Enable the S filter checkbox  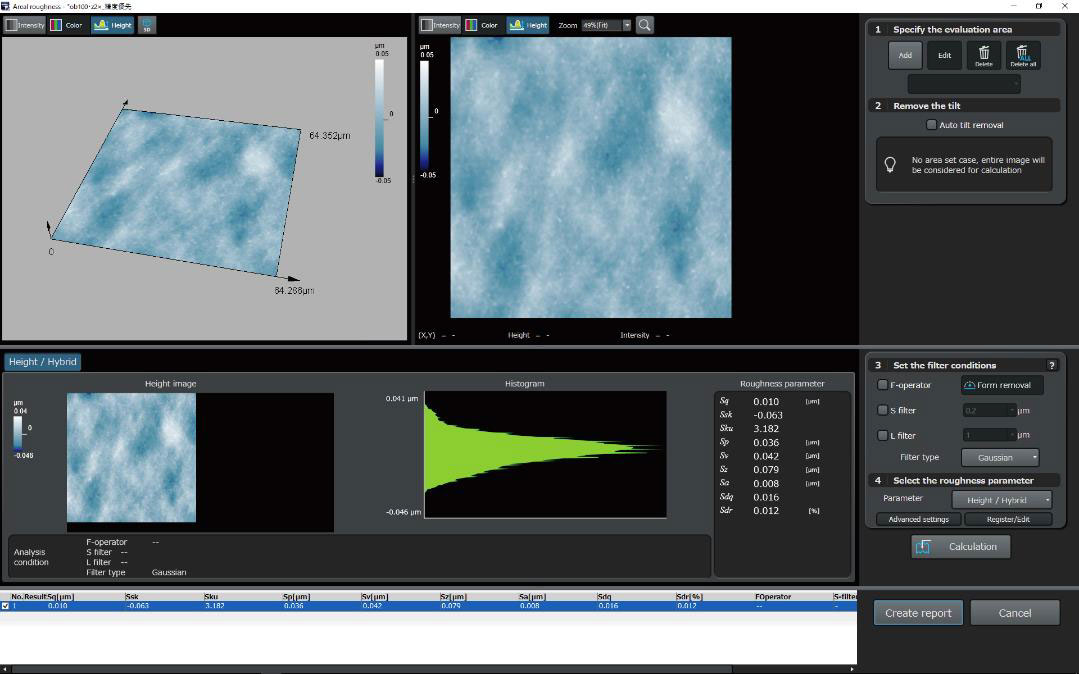[882, 410]
